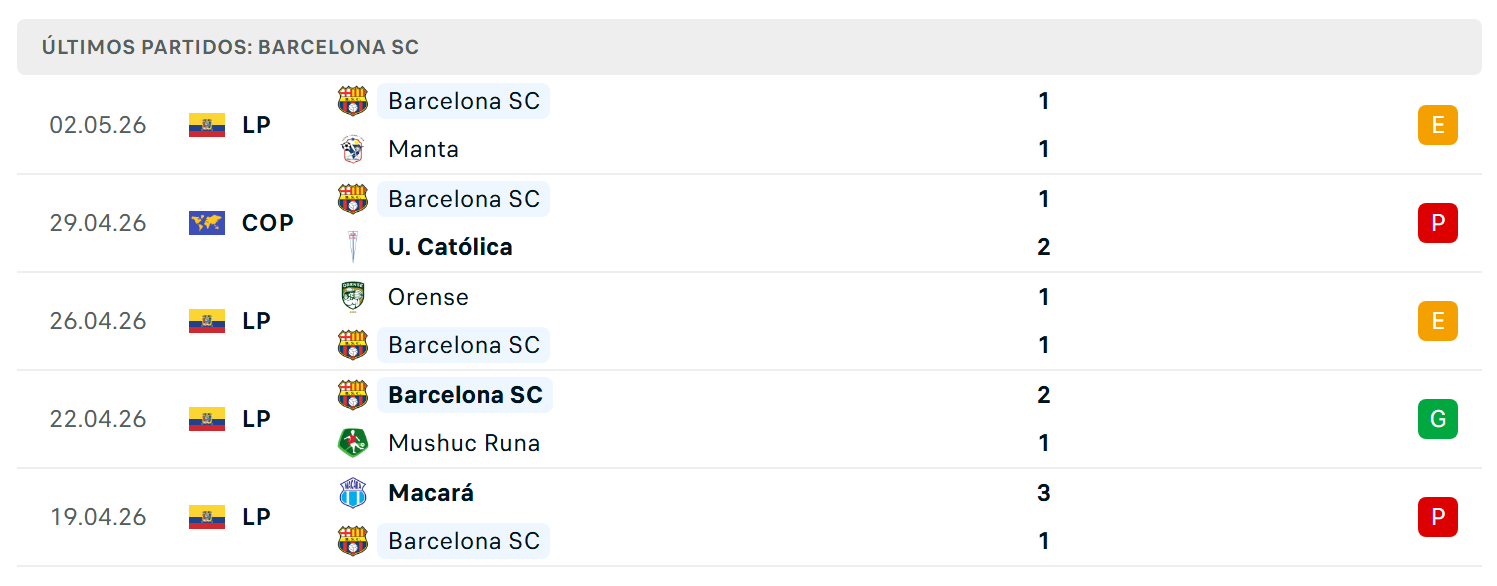The height and width of the screenshot is (586, 1497).
Task: Click the green G result badge
Action: click(x=1437, y=419)
